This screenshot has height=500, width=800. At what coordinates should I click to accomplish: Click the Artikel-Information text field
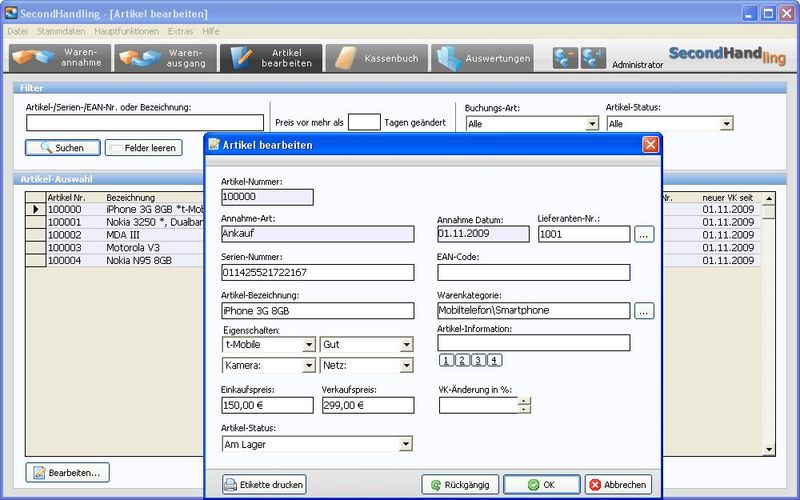click(x=533, y=342)
